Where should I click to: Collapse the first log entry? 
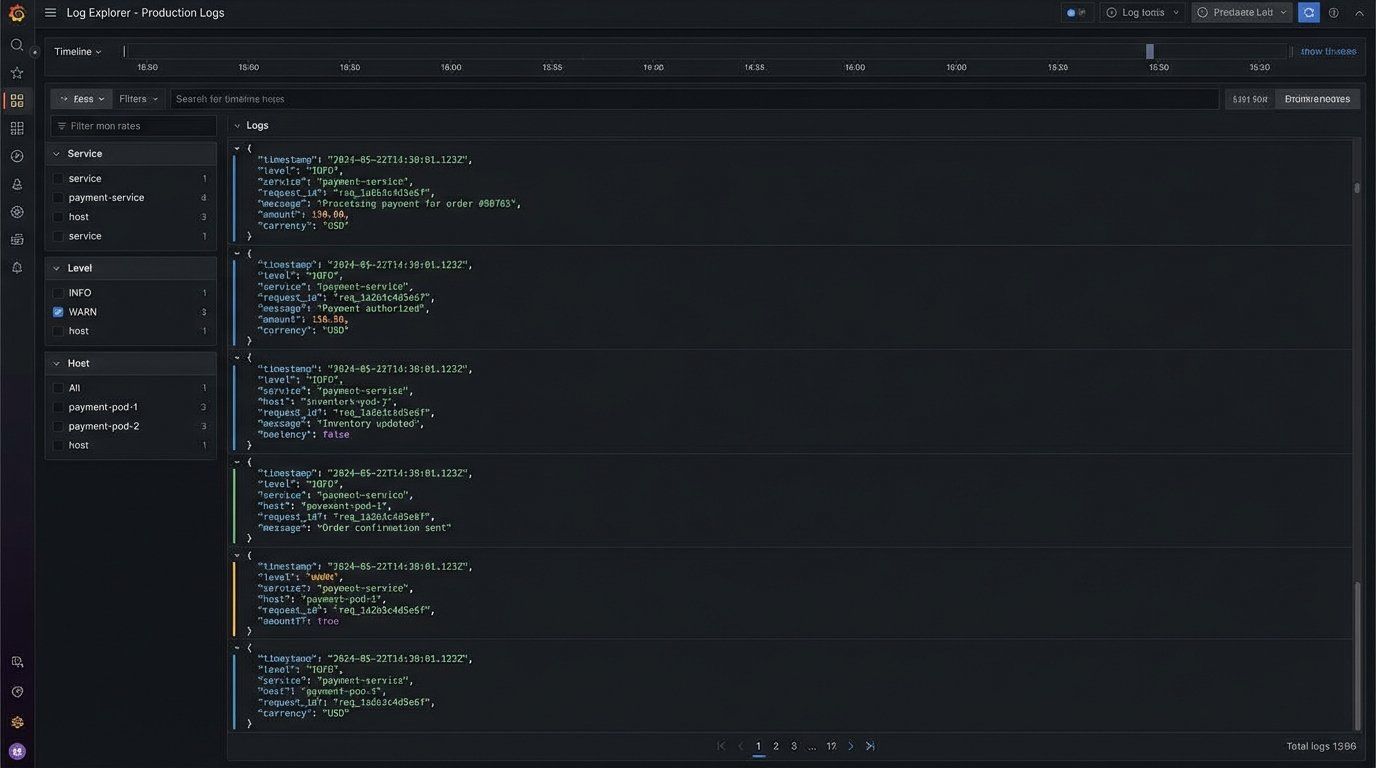point(237,146)
